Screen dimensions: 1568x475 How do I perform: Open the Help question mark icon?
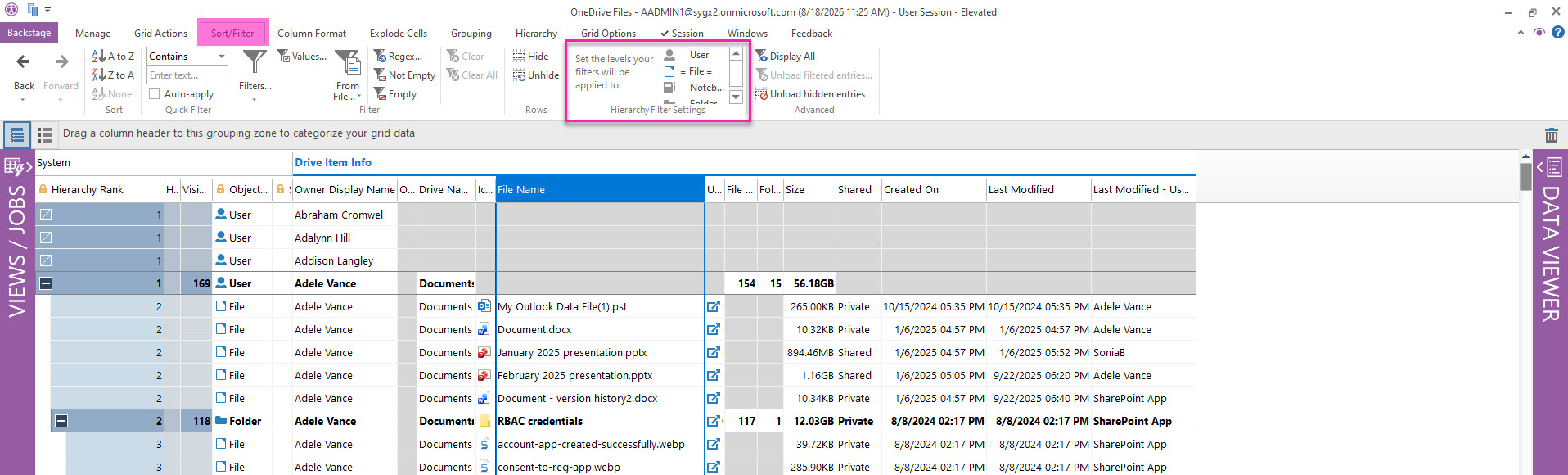tap(1558, 32)
